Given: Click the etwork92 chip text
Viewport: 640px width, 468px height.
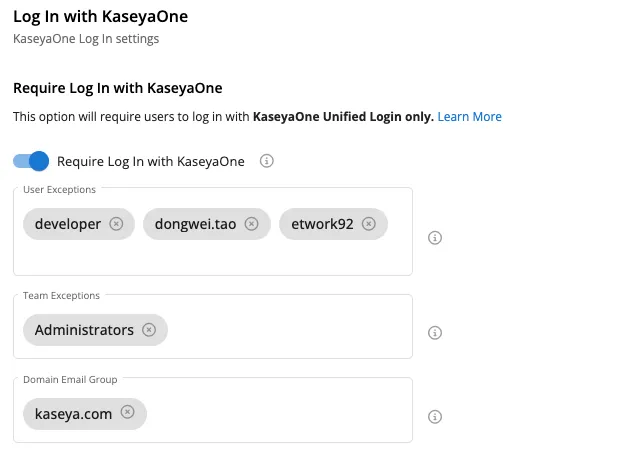Looking at the screenshot, I should [322, 224].
